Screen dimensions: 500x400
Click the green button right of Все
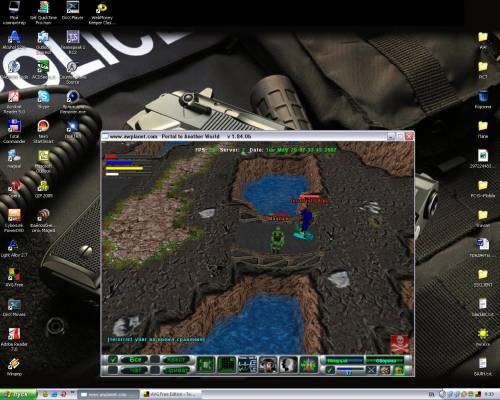click(x=176, y=360)
